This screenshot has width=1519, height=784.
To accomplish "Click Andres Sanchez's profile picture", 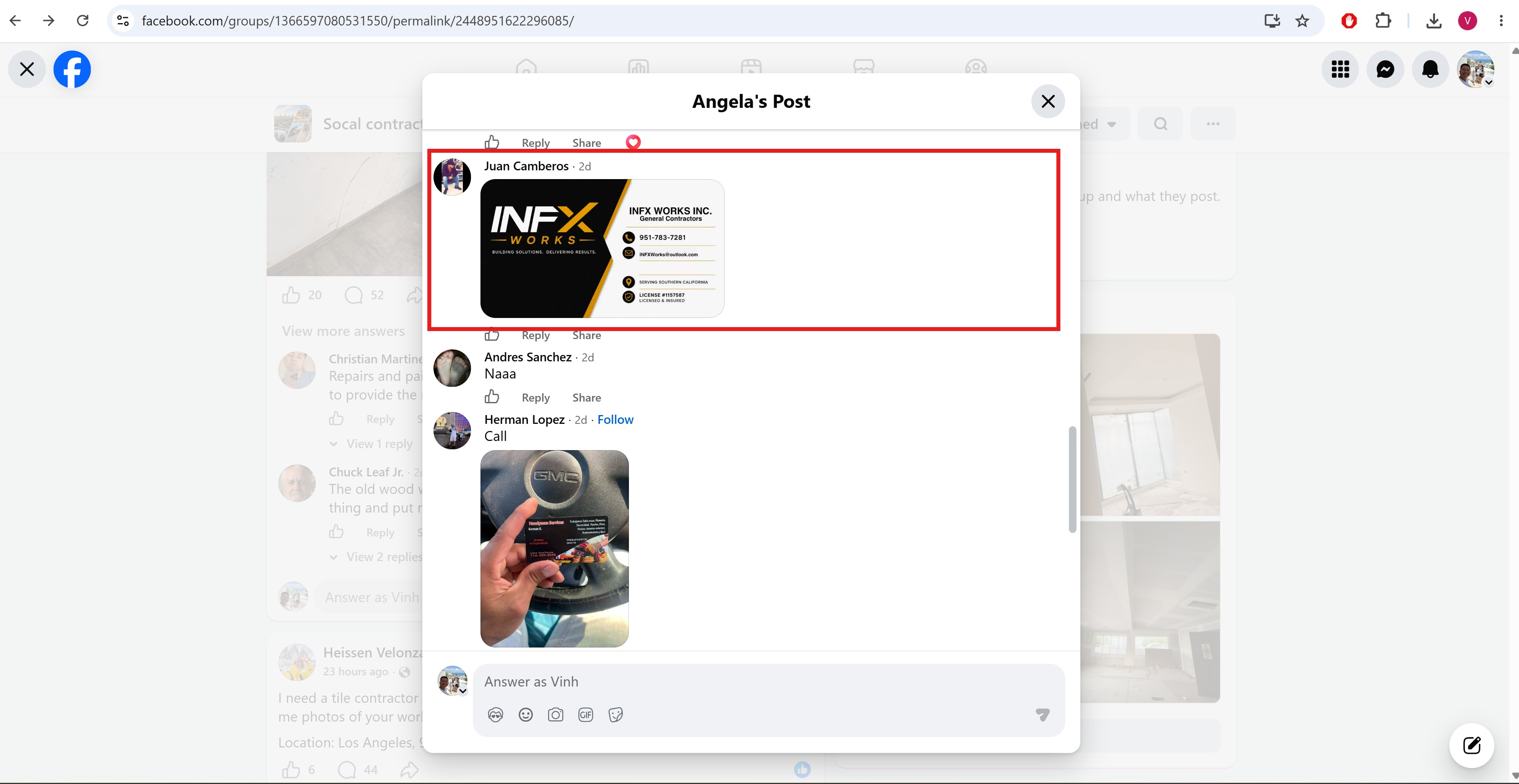I will pyautogui.click(x=452, y=368).
